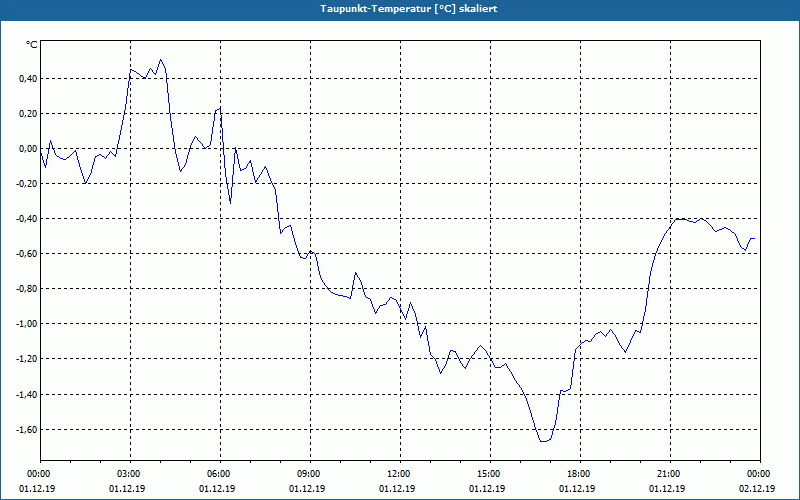Click the '0,00' y-axis value
This screenshot has height=500, width=800.
(x=28, y=149)
